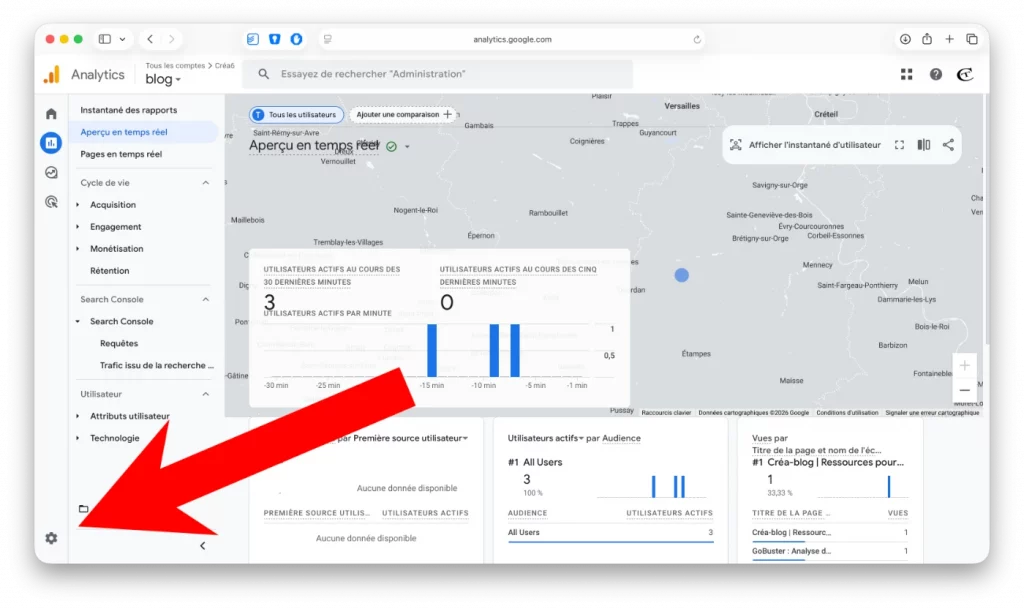Expand the Acquisition section
1024x609 pixels.
click(x=112, y=205)
